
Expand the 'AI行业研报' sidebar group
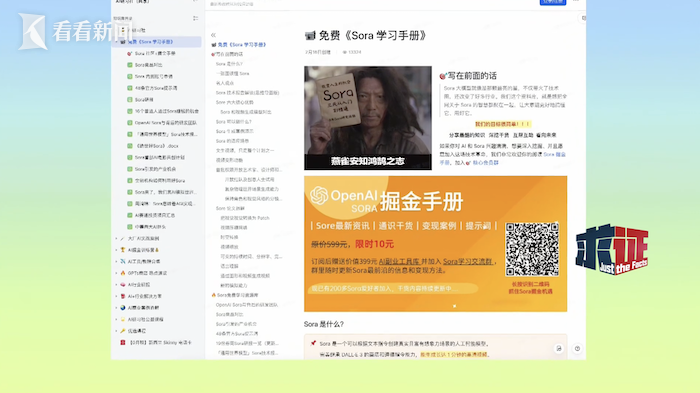tap(117, 284)
